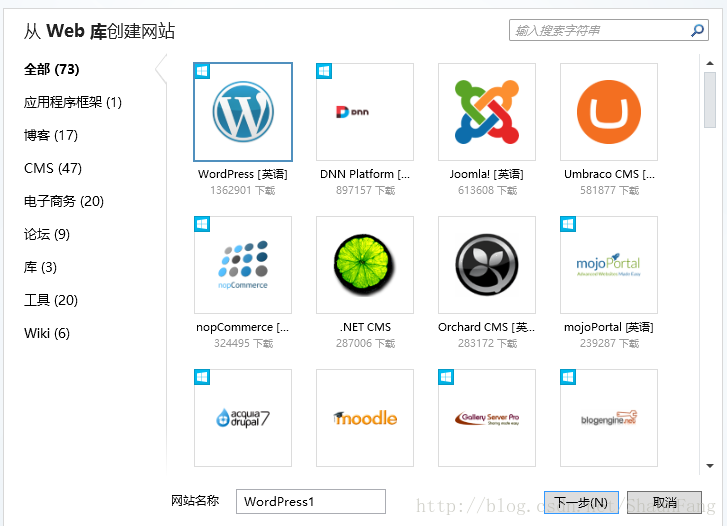Click the 'Joomla! [英语]' label

click(487, 174)
